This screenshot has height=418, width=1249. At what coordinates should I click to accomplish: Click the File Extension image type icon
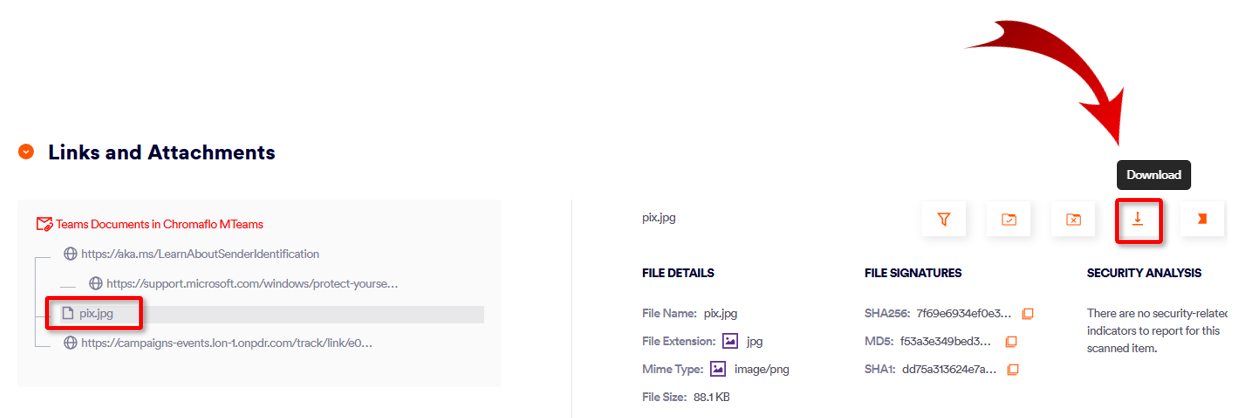(731, 341)
